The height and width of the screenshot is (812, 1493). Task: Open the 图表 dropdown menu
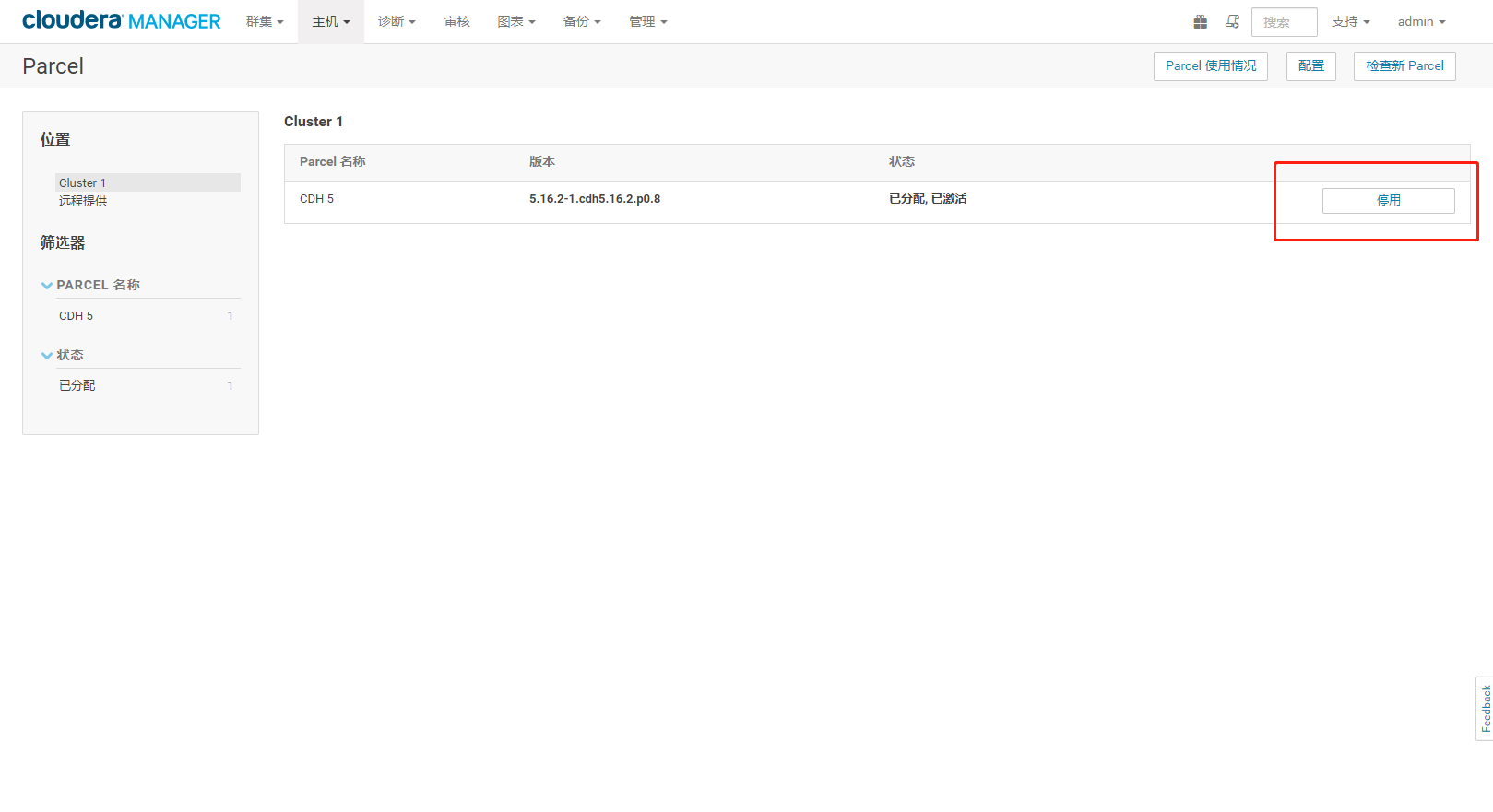point(516,21)
